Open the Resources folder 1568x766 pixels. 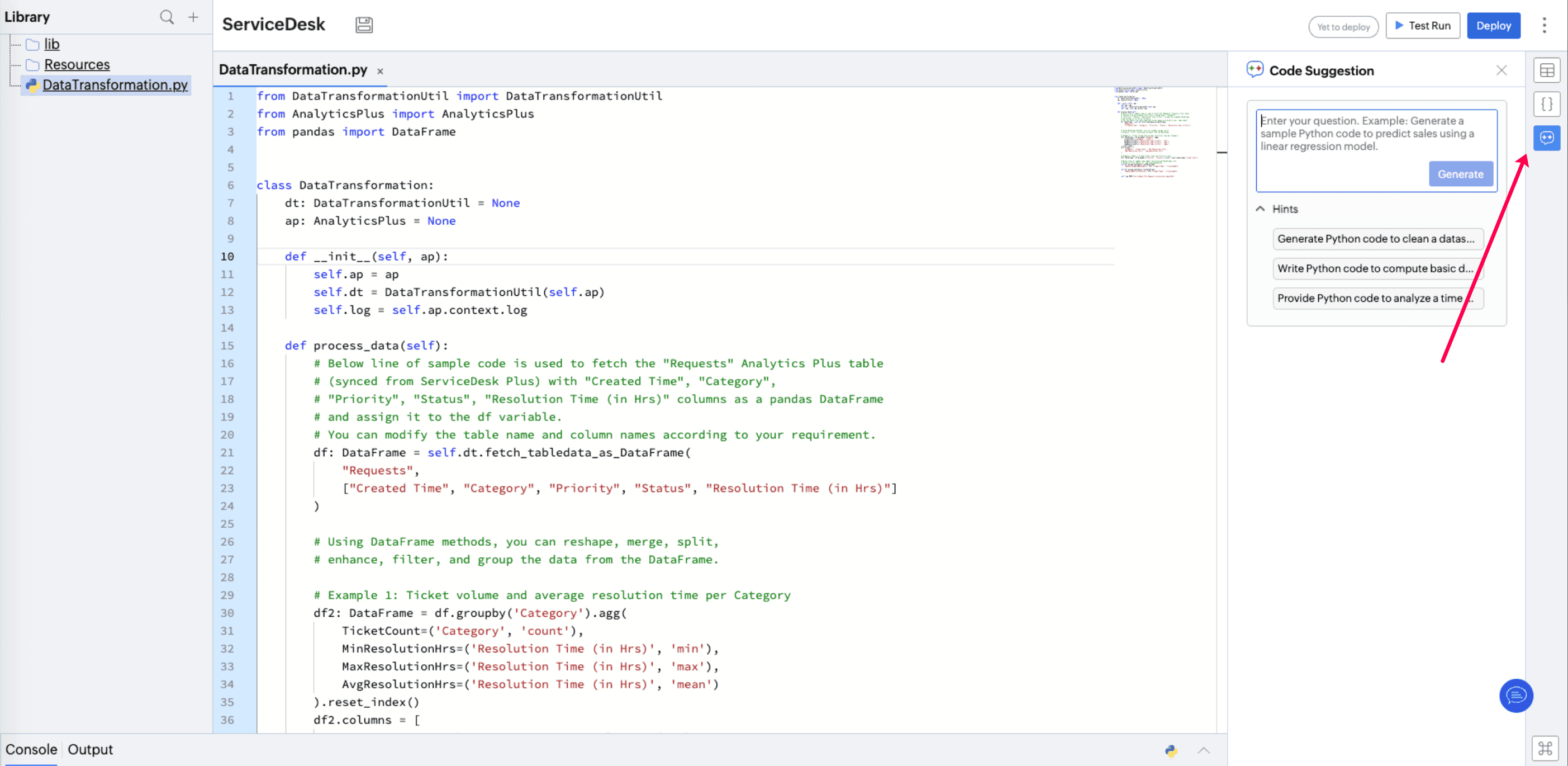coord(77,64)
